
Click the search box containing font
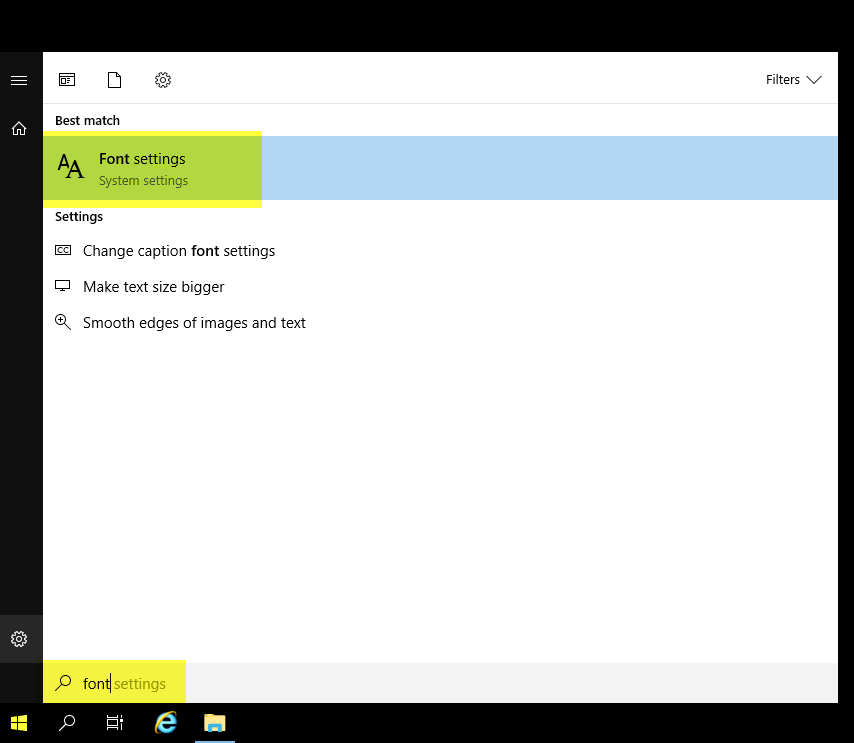click(440, 683)
